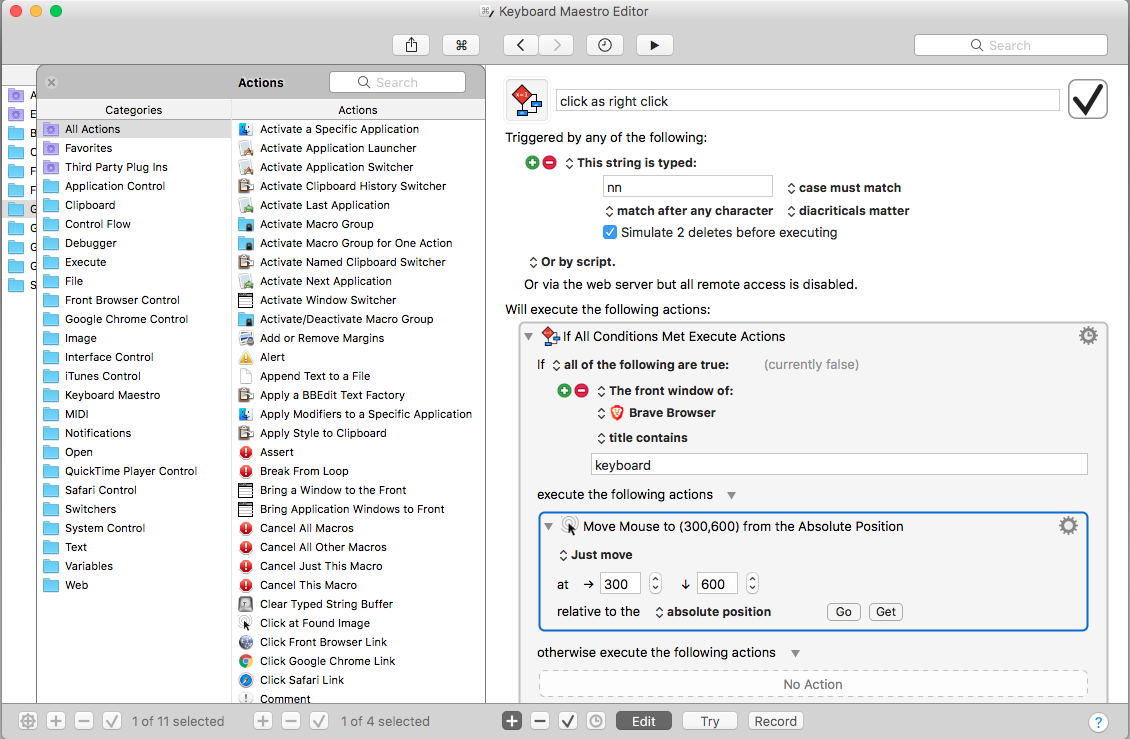
Task: Collapse the Move Mouse action
Action: 548,526
